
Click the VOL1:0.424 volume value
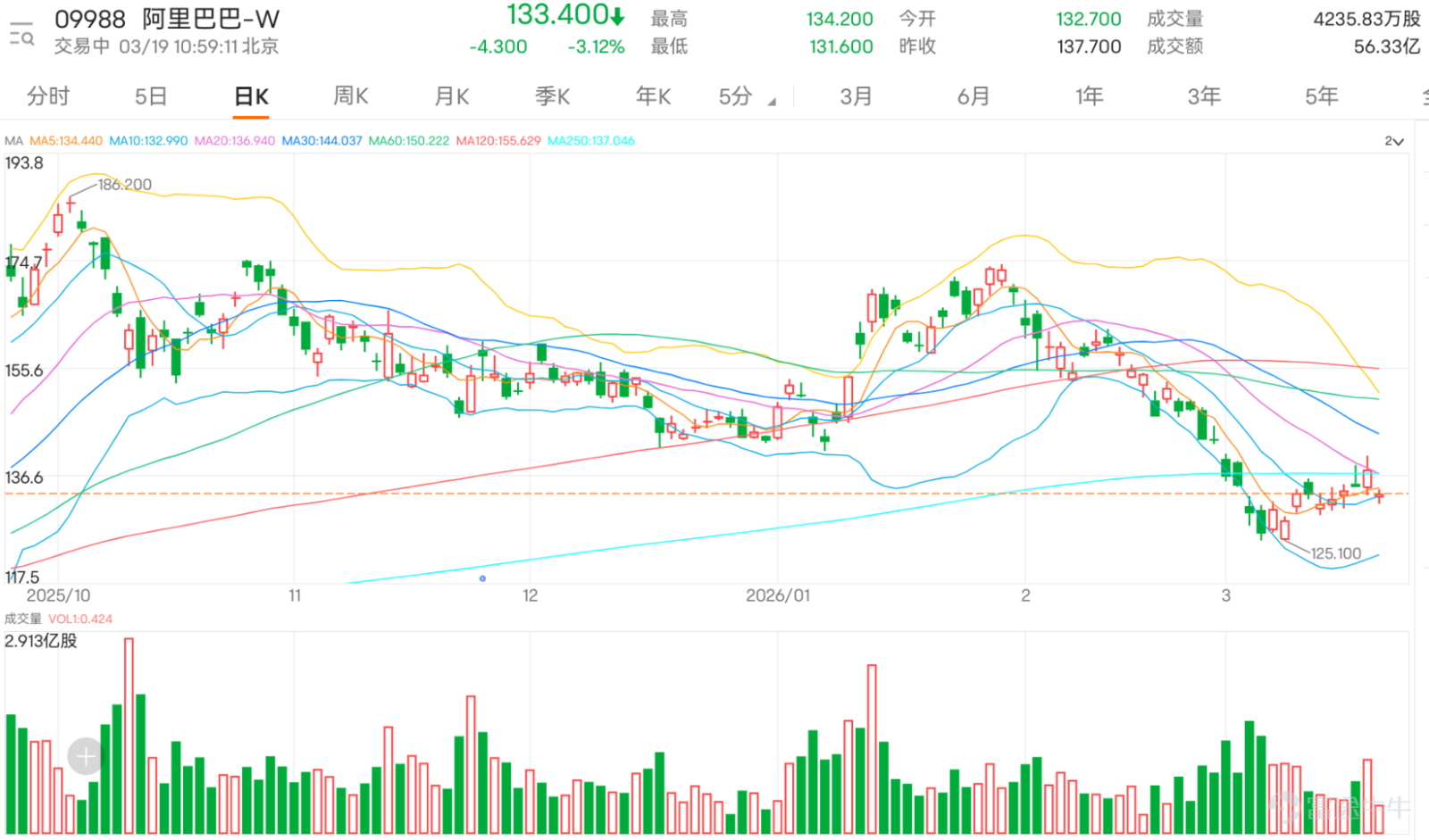(x=80, y=619)
